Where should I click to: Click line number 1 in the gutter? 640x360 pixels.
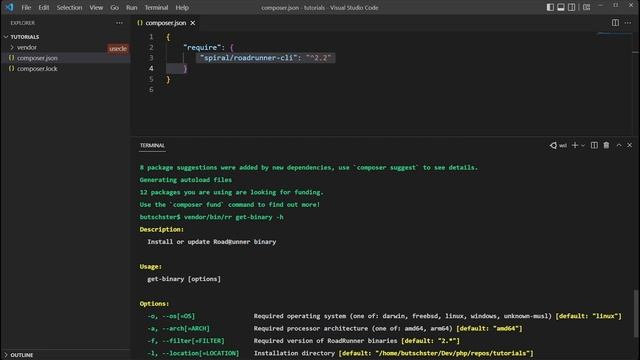pyautogui.click(x=151, y=37)
